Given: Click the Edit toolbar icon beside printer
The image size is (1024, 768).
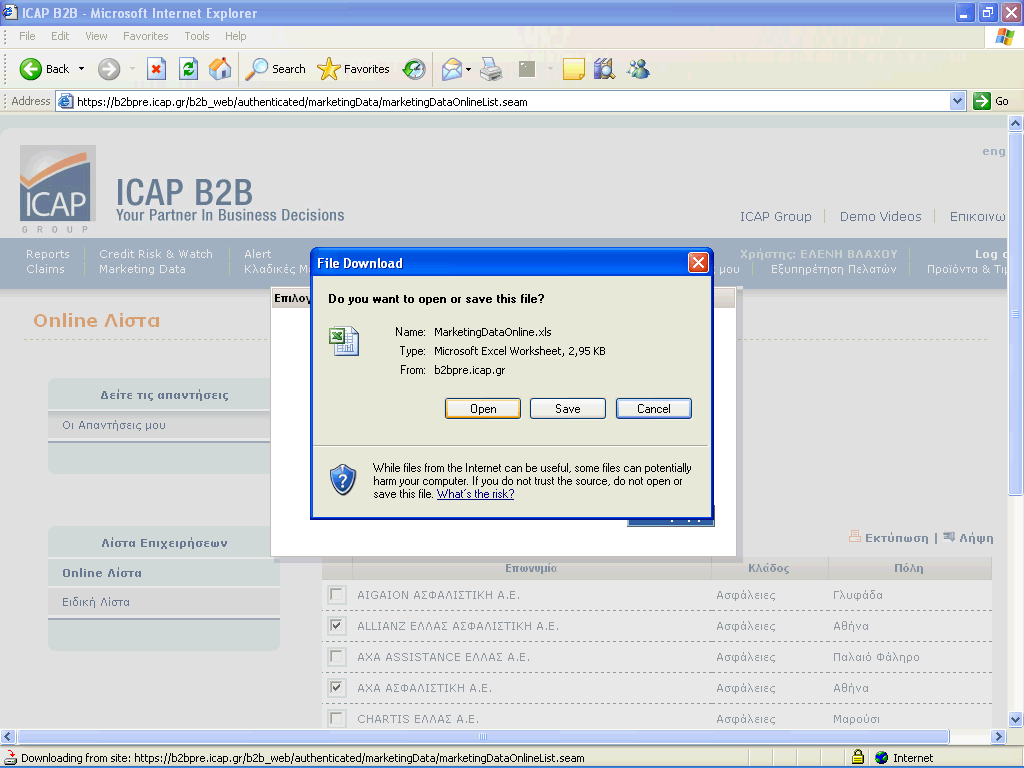Looking at the screenshot, I should coord(527,69).
